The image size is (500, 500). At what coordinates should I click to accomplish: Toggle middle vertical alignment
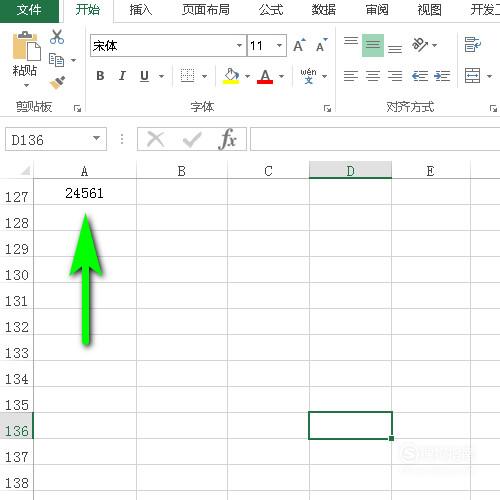(373, 45)
